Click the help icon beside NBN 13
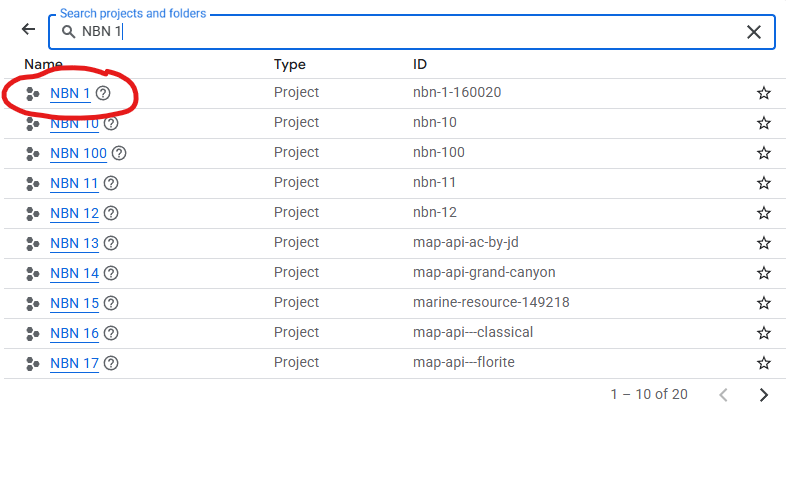The image size is (786, 487). coord(111,243)
